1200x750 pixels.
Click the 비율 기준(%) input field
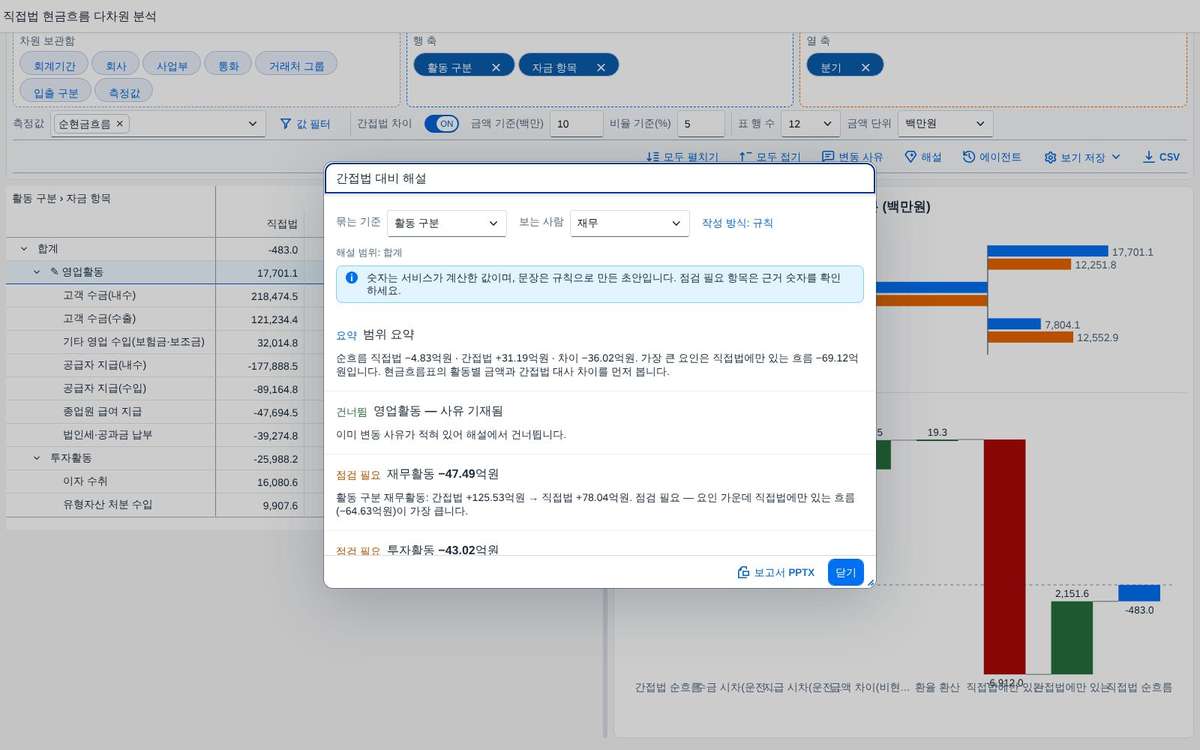pyautogui.click(x=700, y=124)
